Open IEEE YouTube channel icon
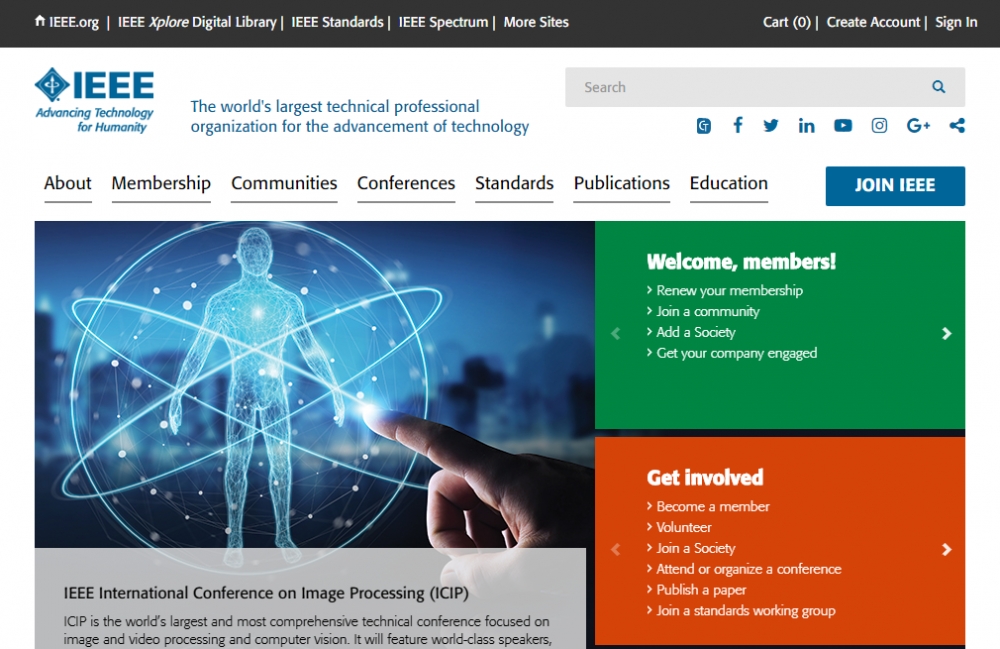 tap(843, 125)
